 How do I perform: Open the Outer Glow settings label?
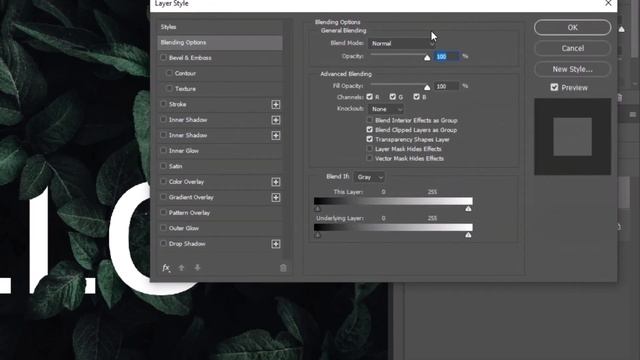pos(184,228)
